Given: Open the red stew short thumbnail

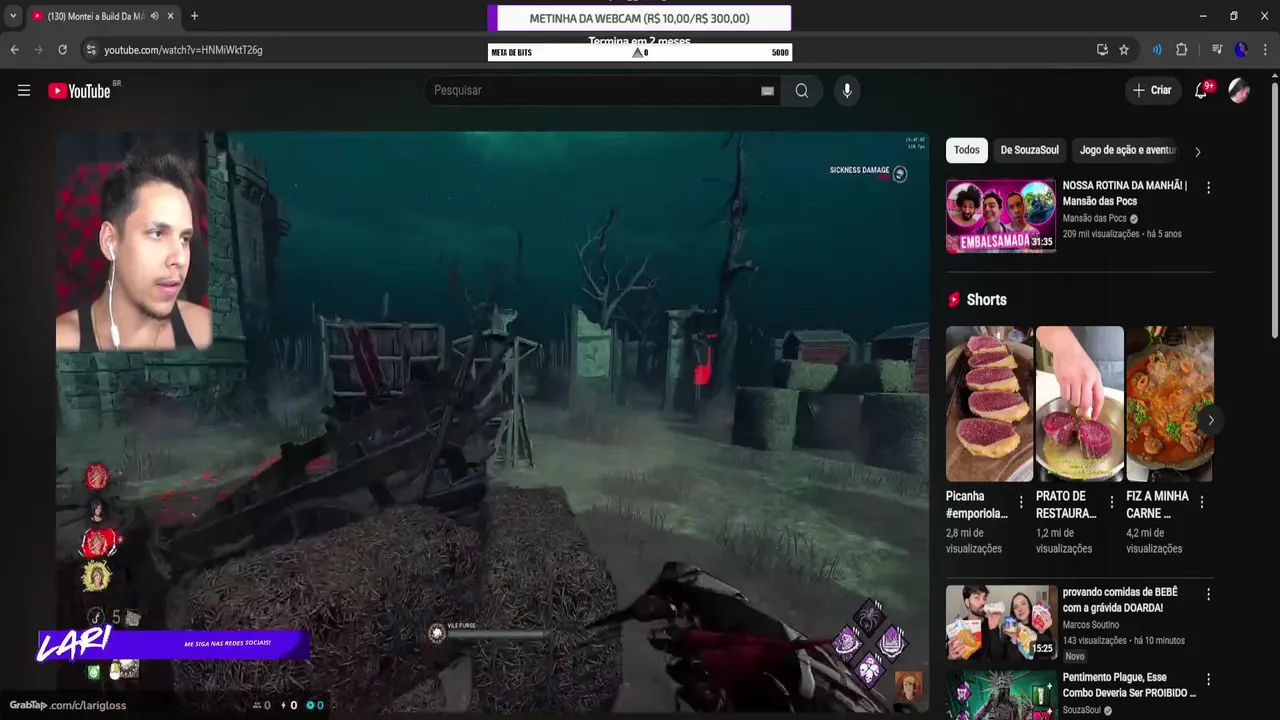Looking at the screenshot, I should [1169, 404].
